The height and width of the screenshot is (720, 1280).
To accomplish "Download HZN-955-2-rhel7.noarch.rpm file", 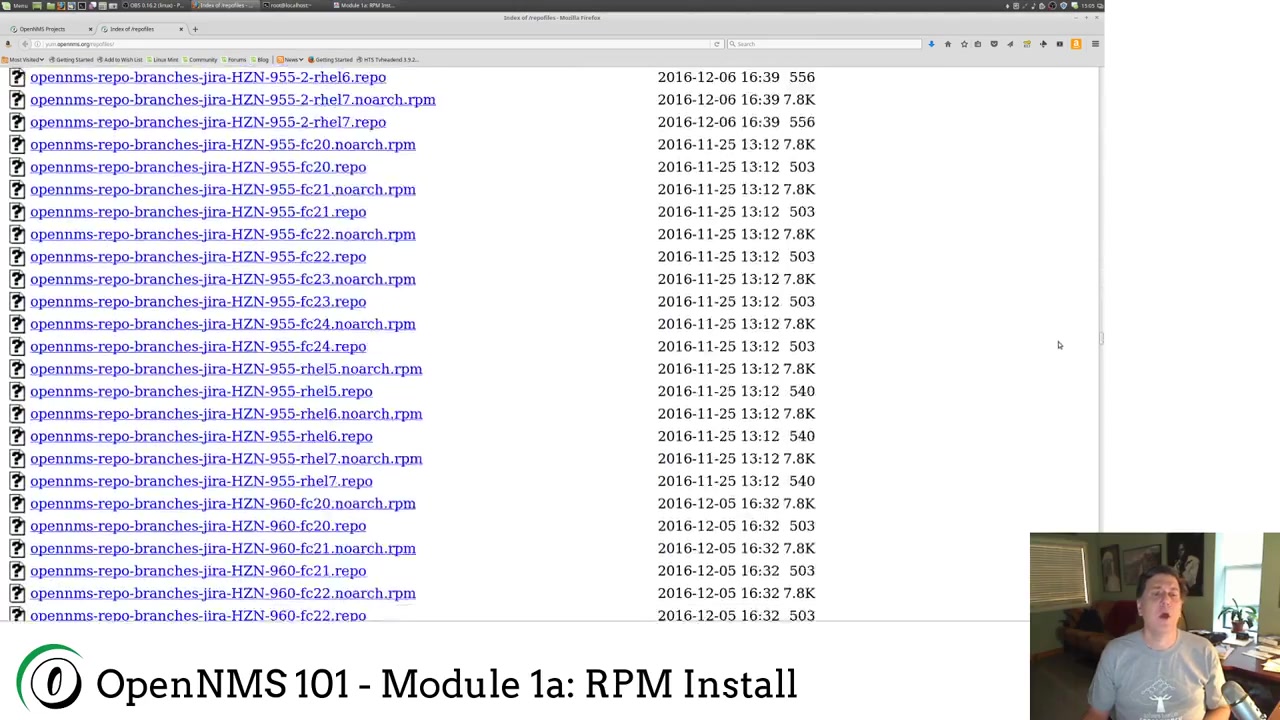I will pos(232,100).
